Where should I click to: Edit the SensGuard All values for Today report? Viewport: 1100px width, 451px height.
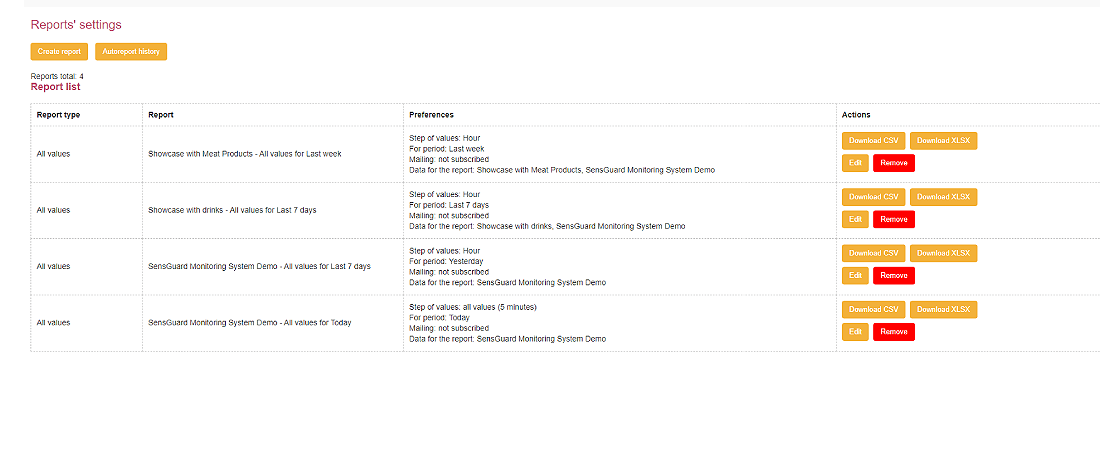tap(855, 331)
